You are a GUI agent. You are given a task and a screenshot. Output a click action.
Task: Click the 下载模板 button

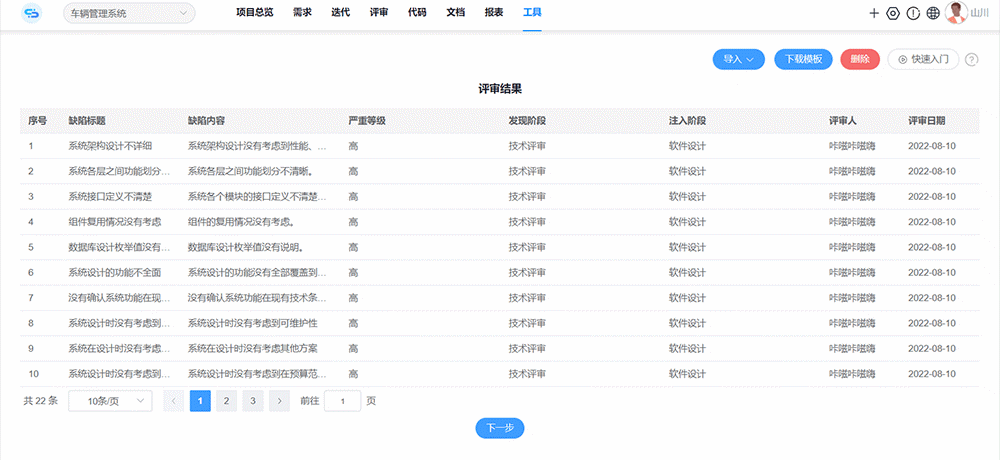pos(803,59)
